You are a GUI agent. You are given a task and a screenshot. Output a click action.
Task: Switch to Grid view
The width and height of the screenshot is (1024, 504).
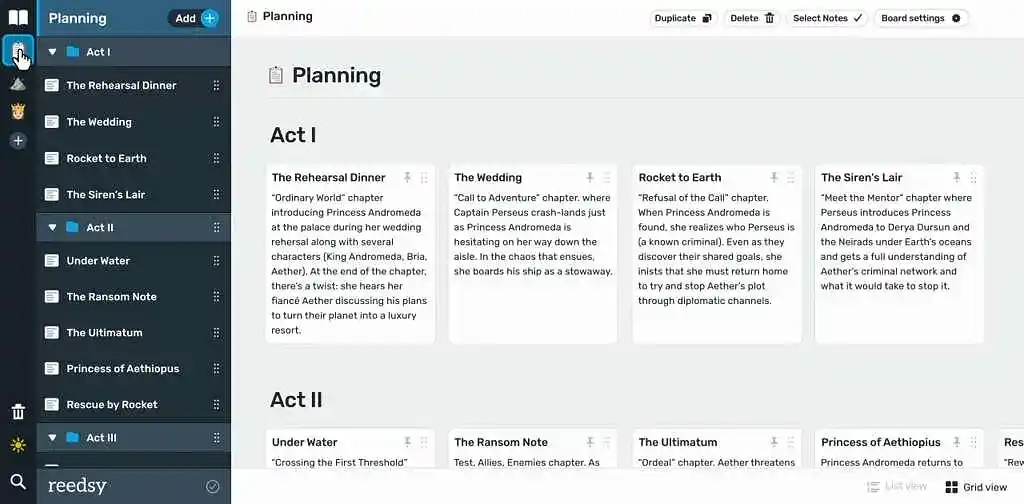click(x=976, y=487)
